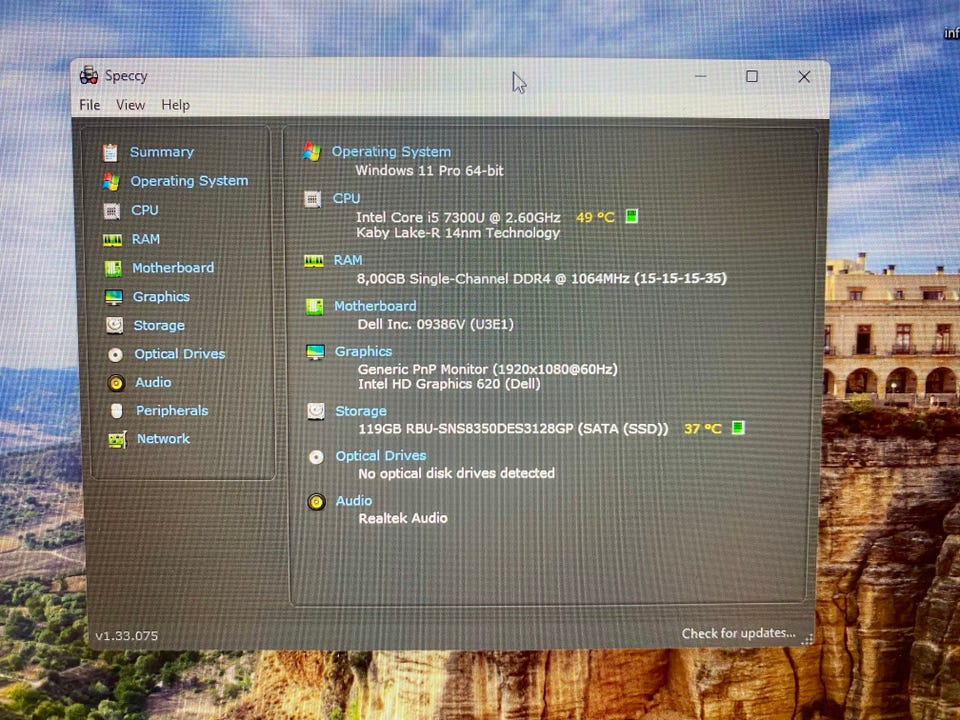Select Graphics in the sidebar

pos(162,297)
